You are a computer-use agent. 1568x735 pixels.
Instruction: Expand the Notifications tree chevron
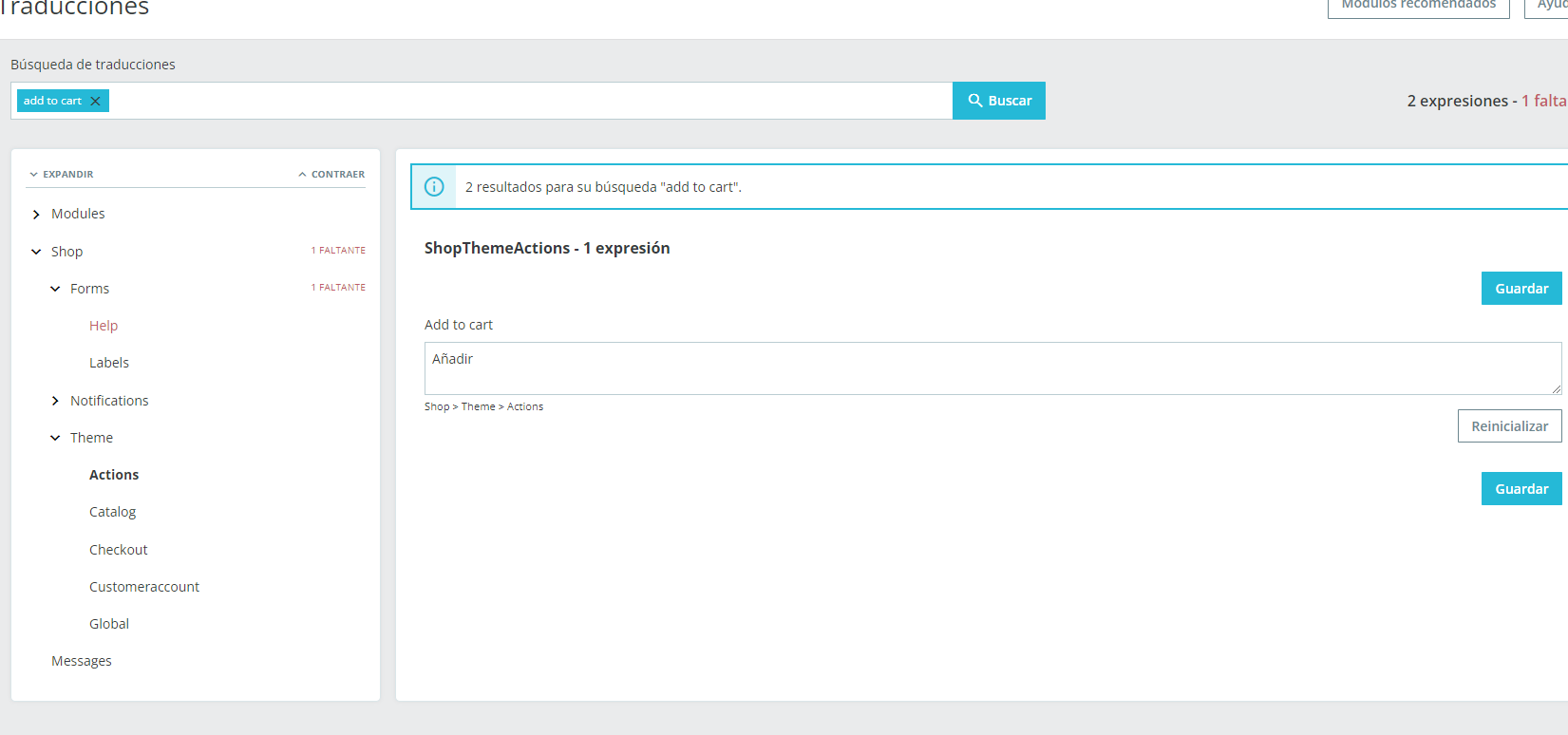[x=55, y=401]
